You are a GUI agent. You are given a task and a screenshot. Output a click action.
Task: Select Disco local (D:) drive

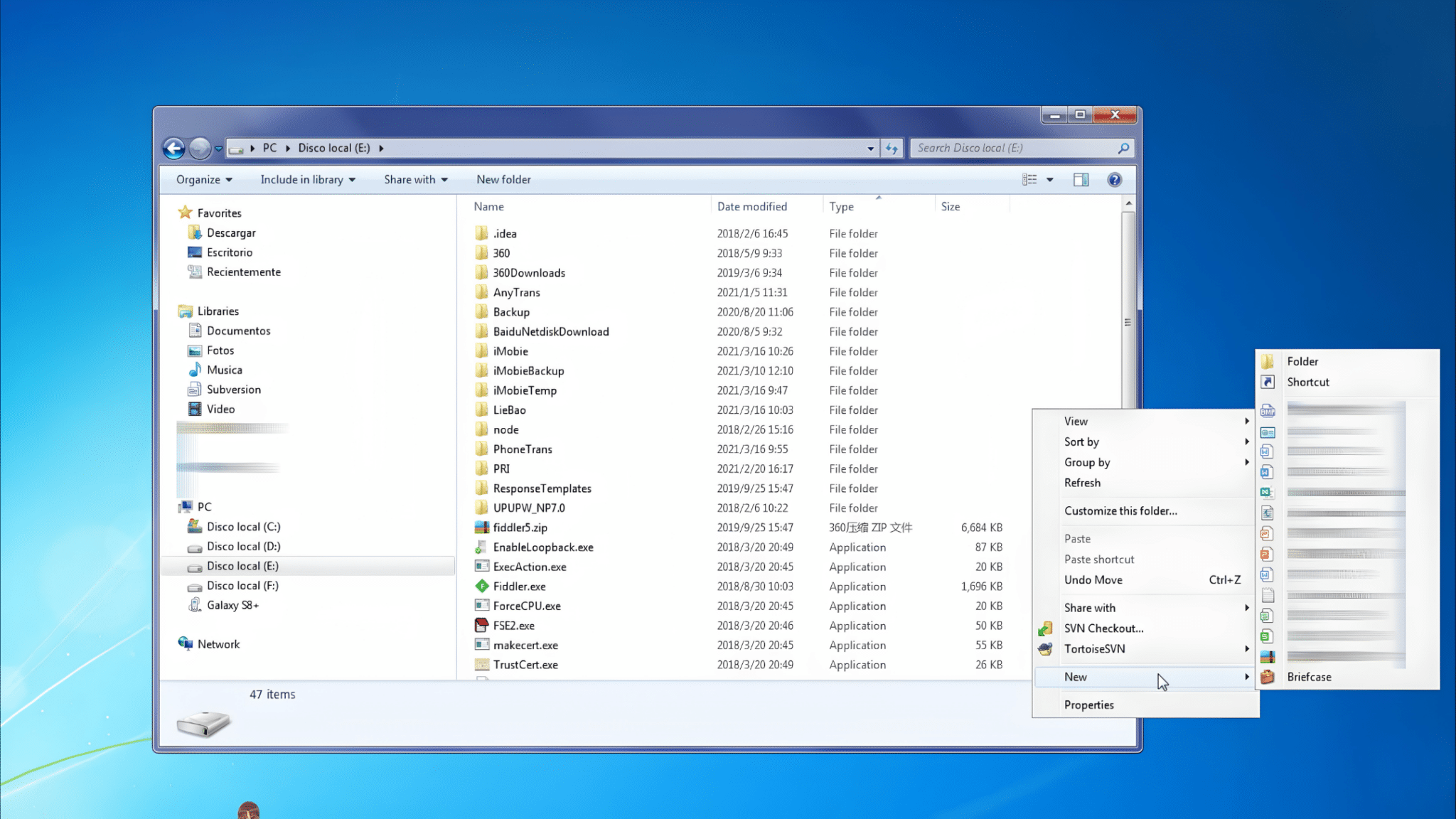coord(243,547)
